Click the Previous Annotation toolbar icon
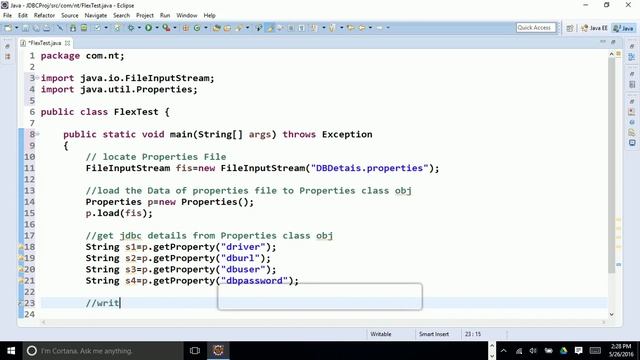 (x=332, y=28)
